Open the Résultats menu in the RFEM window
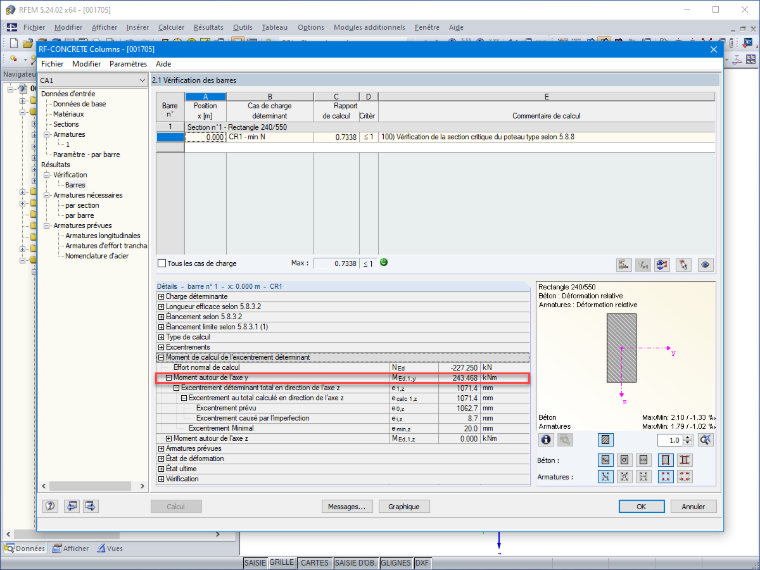Image resolution: width=760 pixels, height=570 pixels. (208, 28)
